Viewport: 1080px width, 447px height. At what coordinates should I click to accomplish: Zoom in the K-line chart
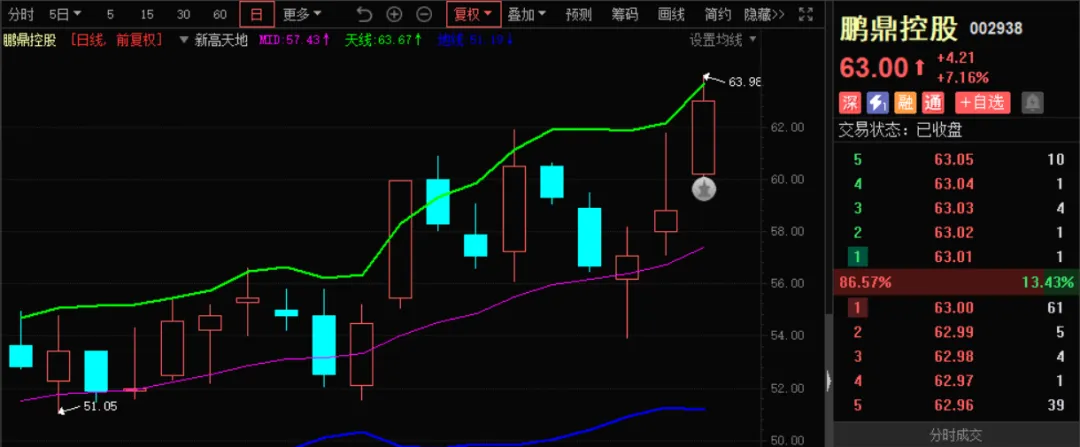394,14
